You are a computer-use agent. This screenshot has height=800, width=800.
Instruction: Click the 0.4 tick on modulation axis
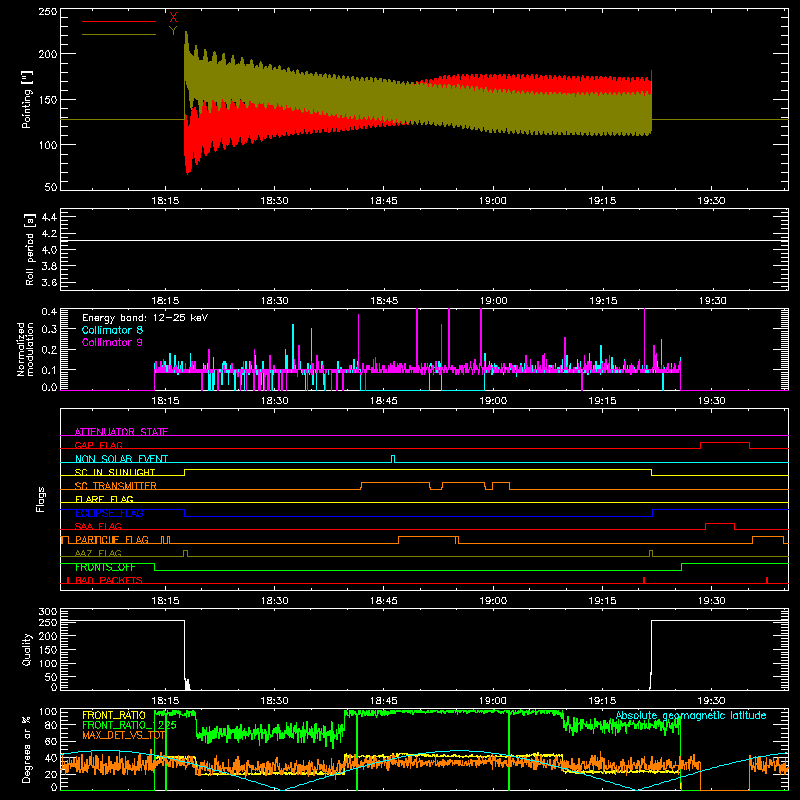49,312
